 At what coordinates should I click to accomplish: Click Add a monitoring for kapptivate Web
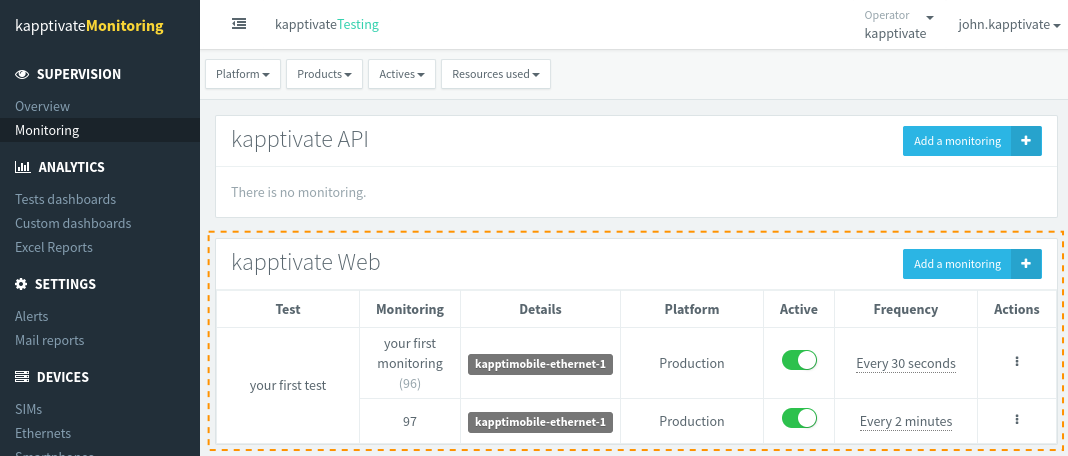(957, 264)
